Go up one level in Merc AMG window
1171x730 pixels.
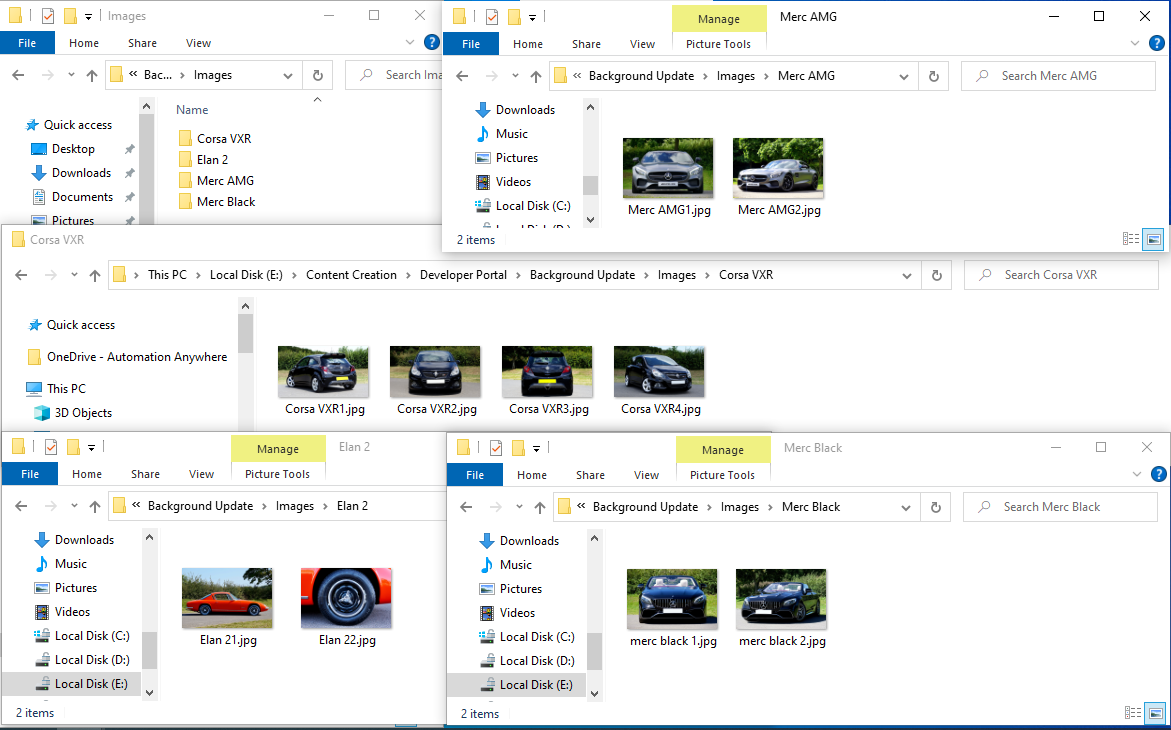click(535, 76)
